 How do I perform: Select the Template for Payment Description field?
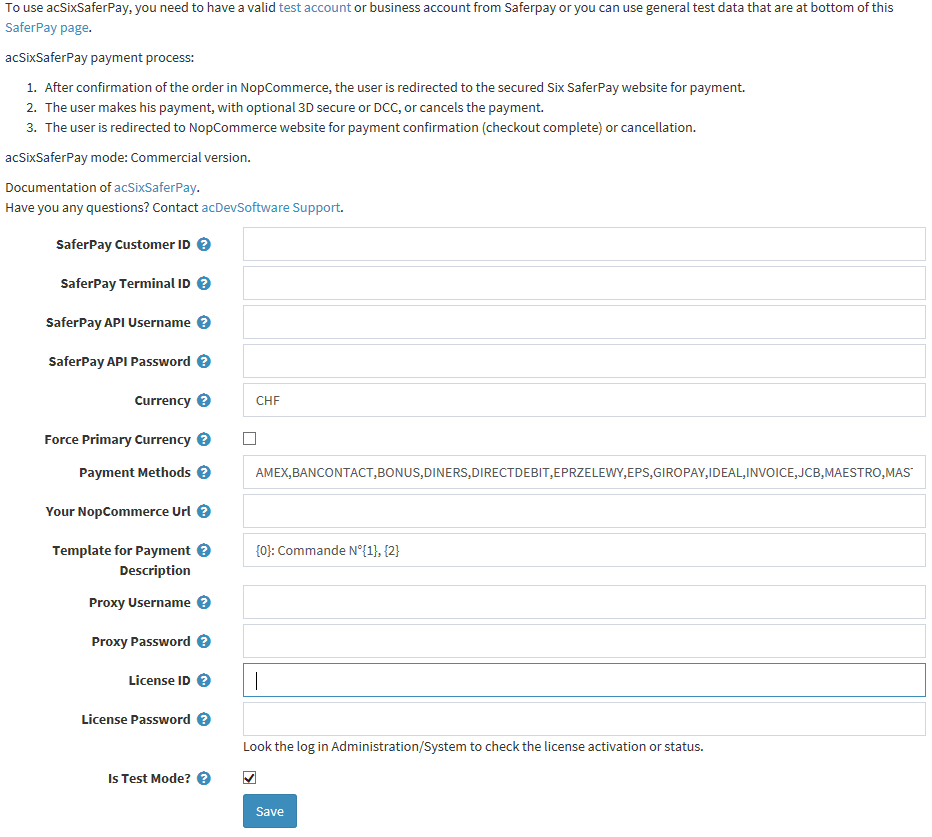pyautogui.click(x=584, y=551)
